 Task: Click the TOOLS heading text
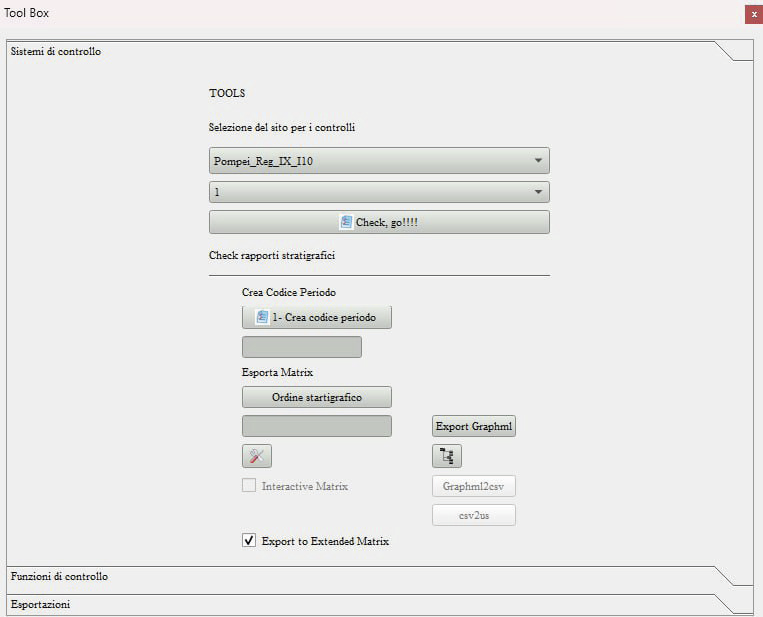(227, 93)
